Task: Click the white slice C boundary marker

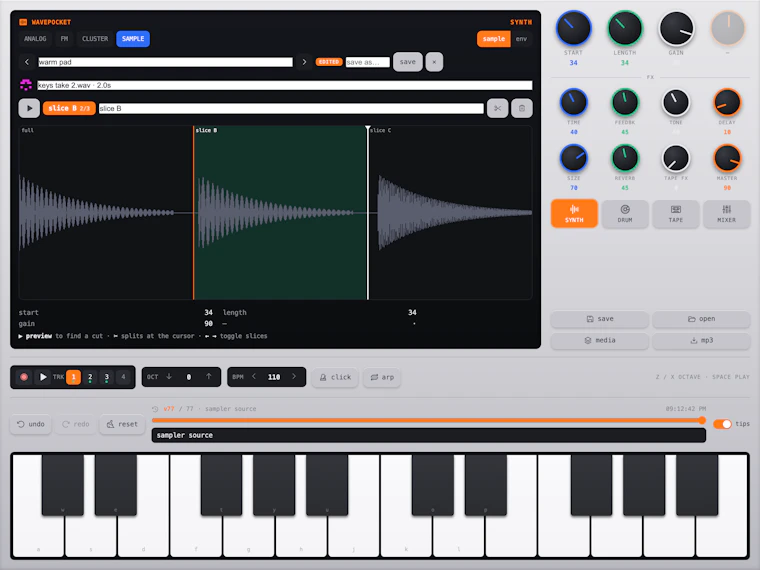Action: 368,213
